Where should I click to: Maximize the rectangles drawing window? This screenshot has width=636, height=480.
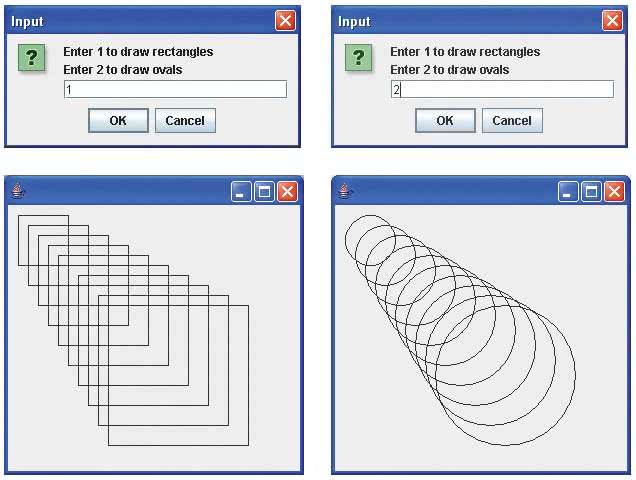click(x=264, y=192)
